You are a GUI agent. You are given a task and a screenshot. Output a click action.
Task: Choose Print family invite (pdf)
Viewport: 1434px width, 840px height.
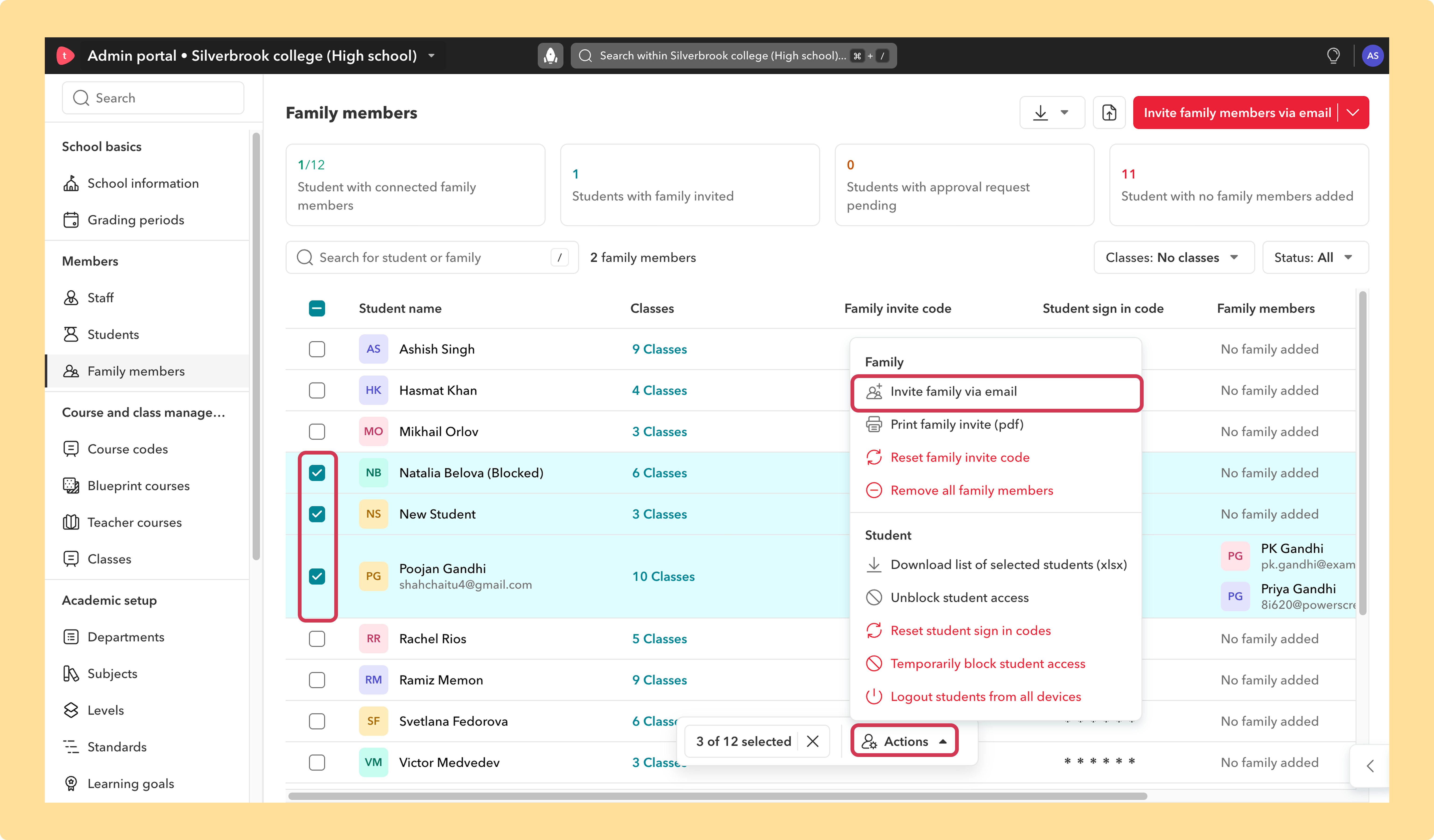[996, 425]
